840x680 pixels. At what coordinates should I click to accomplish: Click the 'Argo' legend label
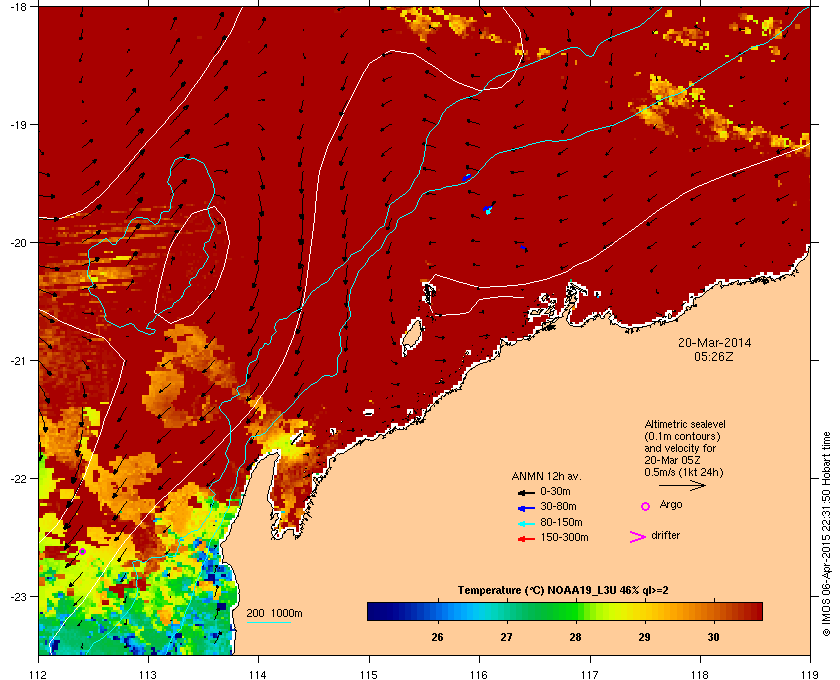click(x=671, y=505)
